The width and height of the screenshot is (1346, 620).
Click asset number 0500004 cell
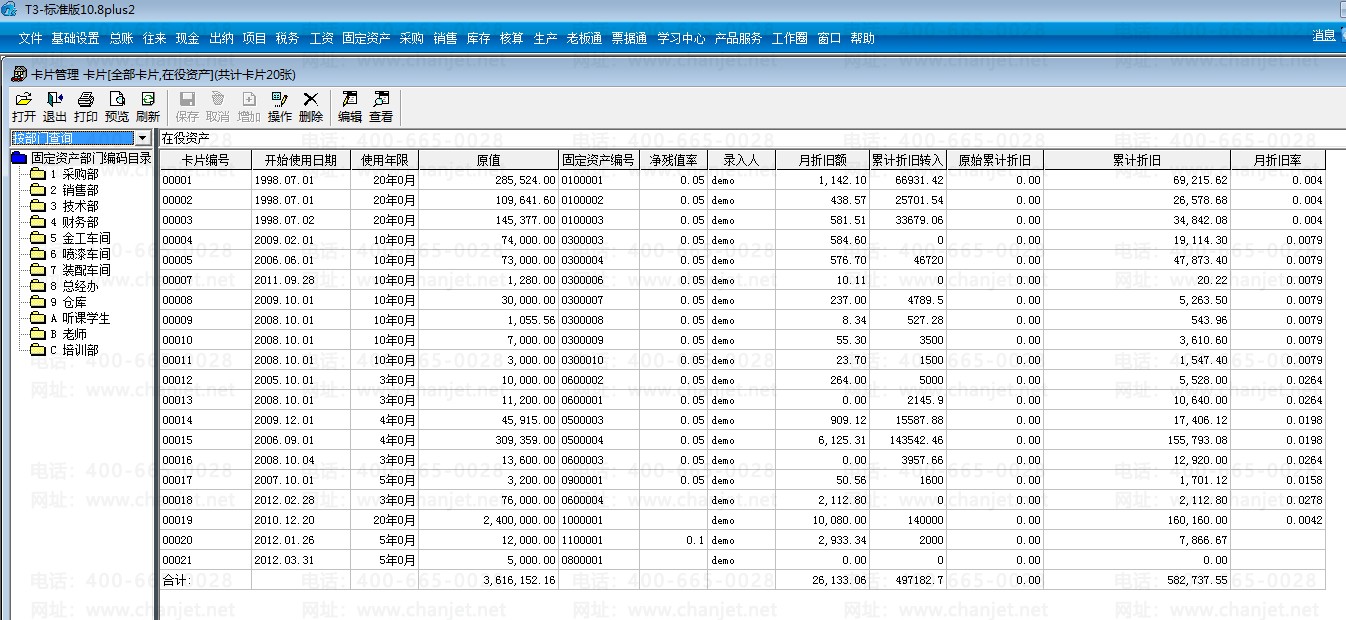(x=599, y=440)
